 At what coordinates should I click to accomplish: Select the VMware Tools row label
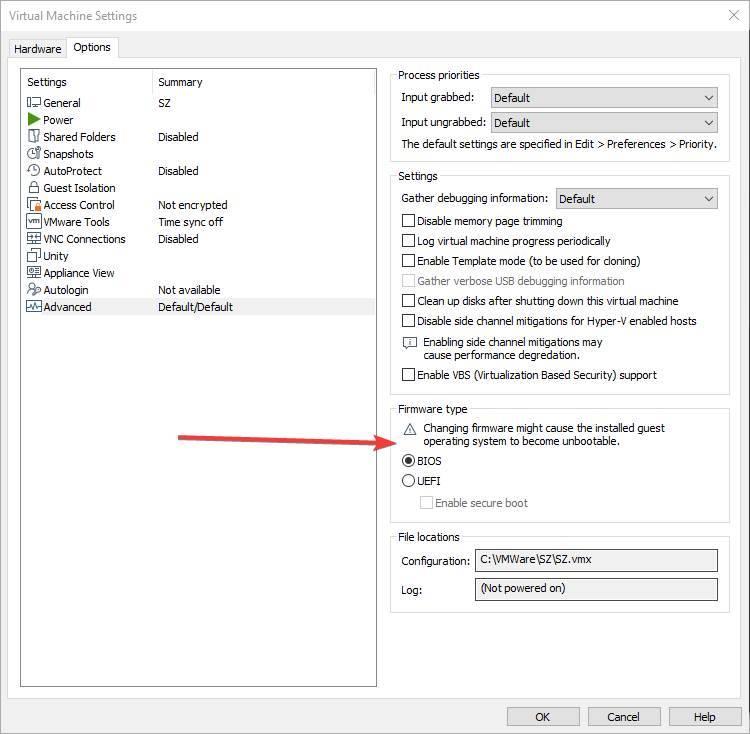pos(77,222)
